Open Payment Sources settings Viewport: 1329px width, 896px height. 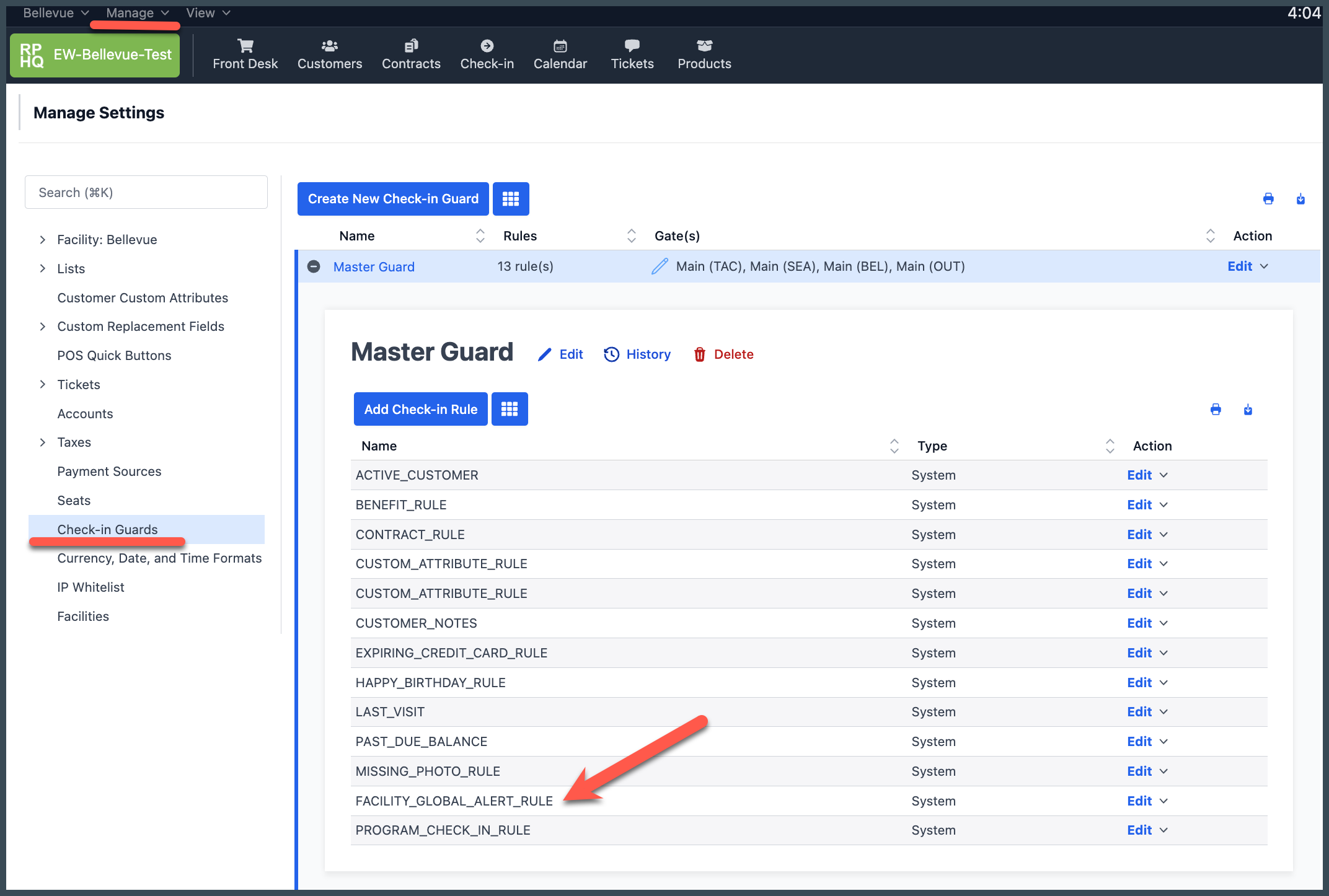109,472
